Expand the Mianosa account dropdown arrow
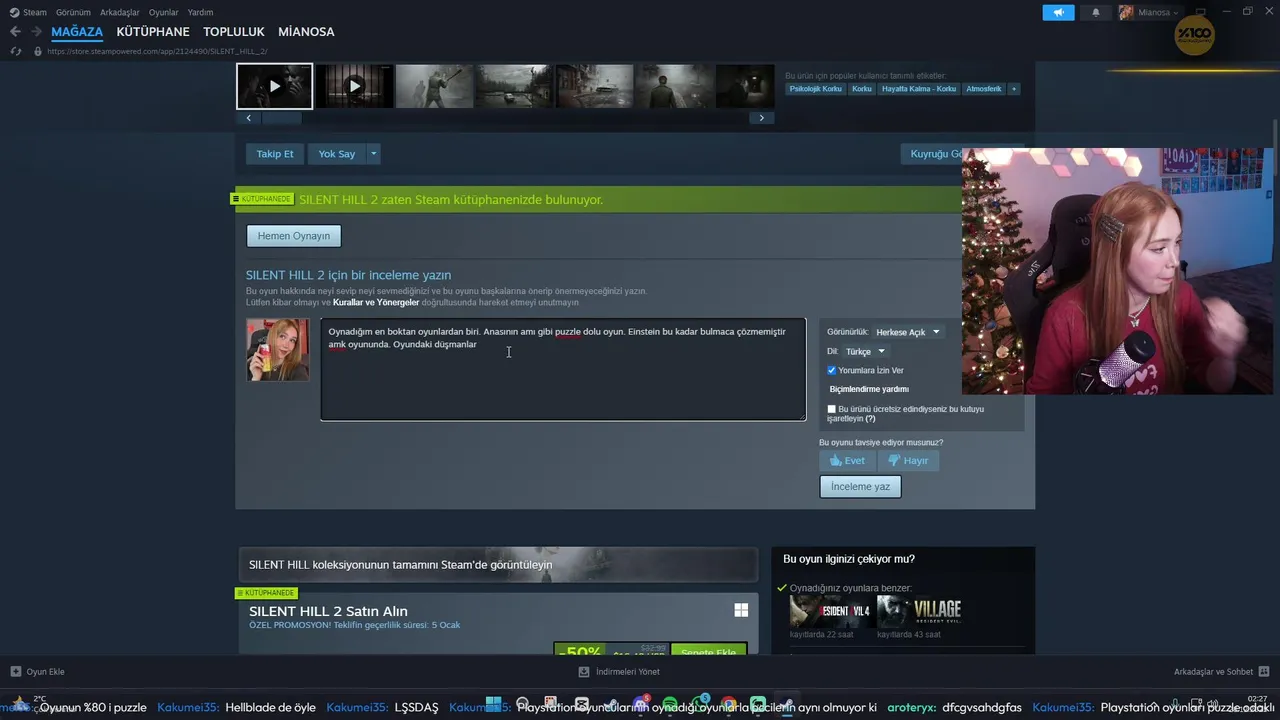Image resolution: width=1280 pixels, height=720 pixels. [x=1176, y=13]
